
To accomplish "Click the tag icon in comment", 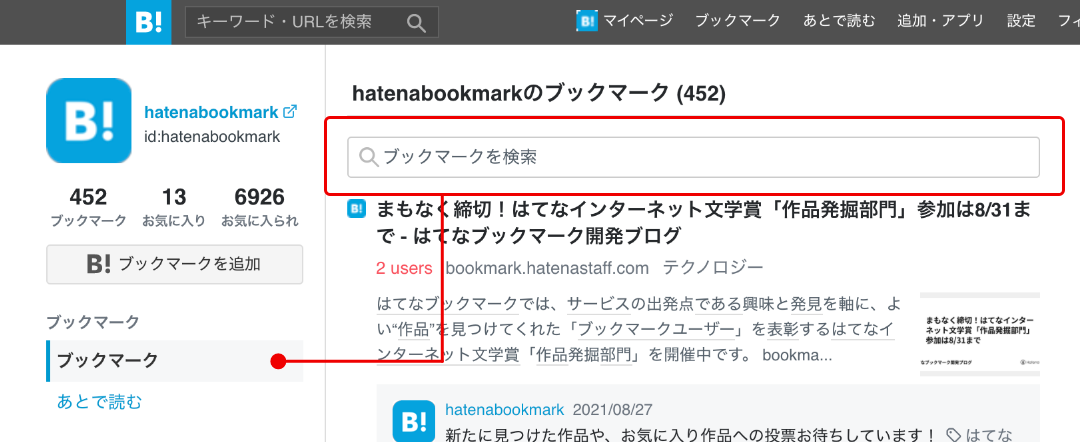I will [x=953, y=434].
